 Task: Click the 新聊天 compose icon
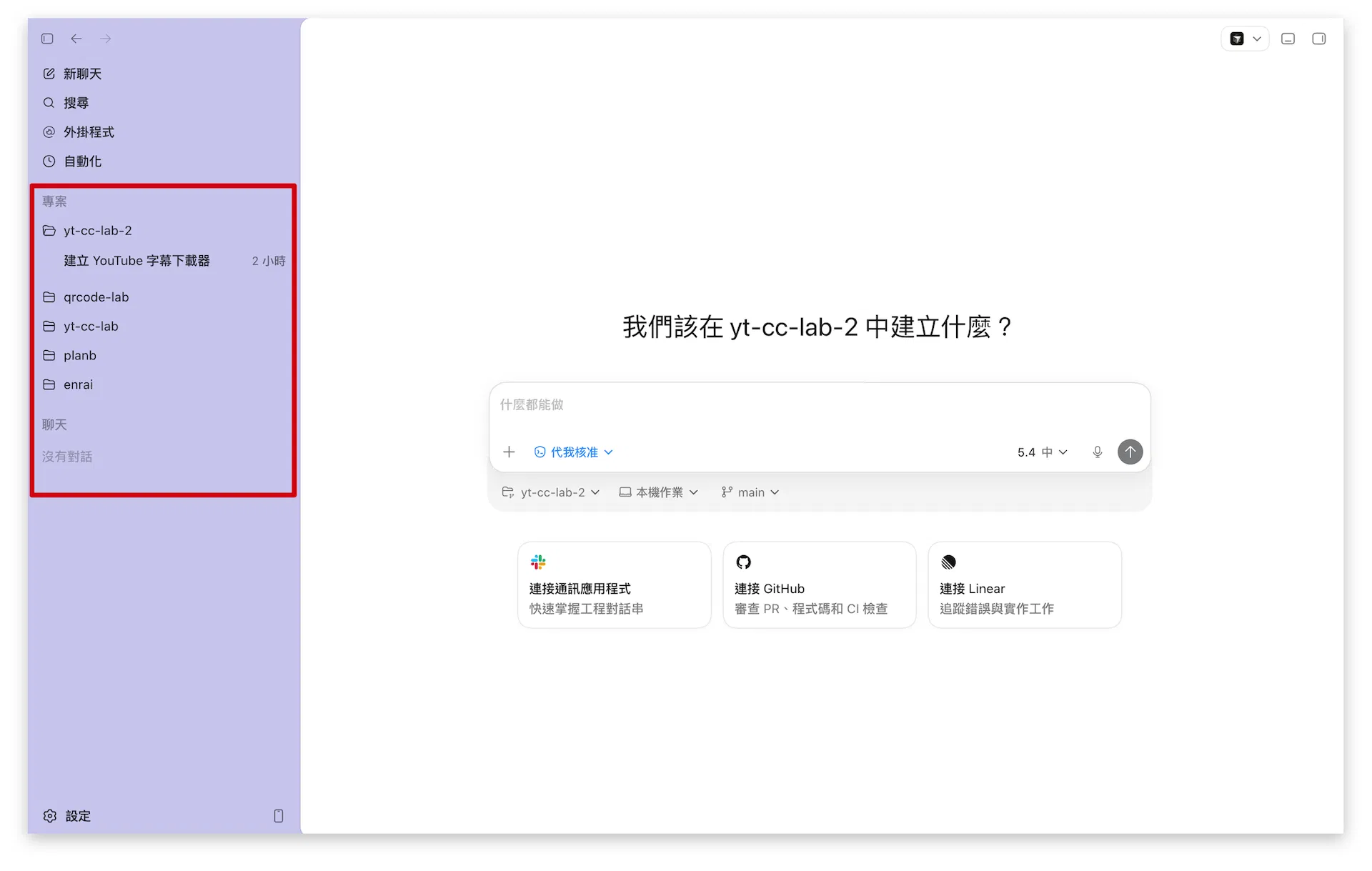[49, 74]
